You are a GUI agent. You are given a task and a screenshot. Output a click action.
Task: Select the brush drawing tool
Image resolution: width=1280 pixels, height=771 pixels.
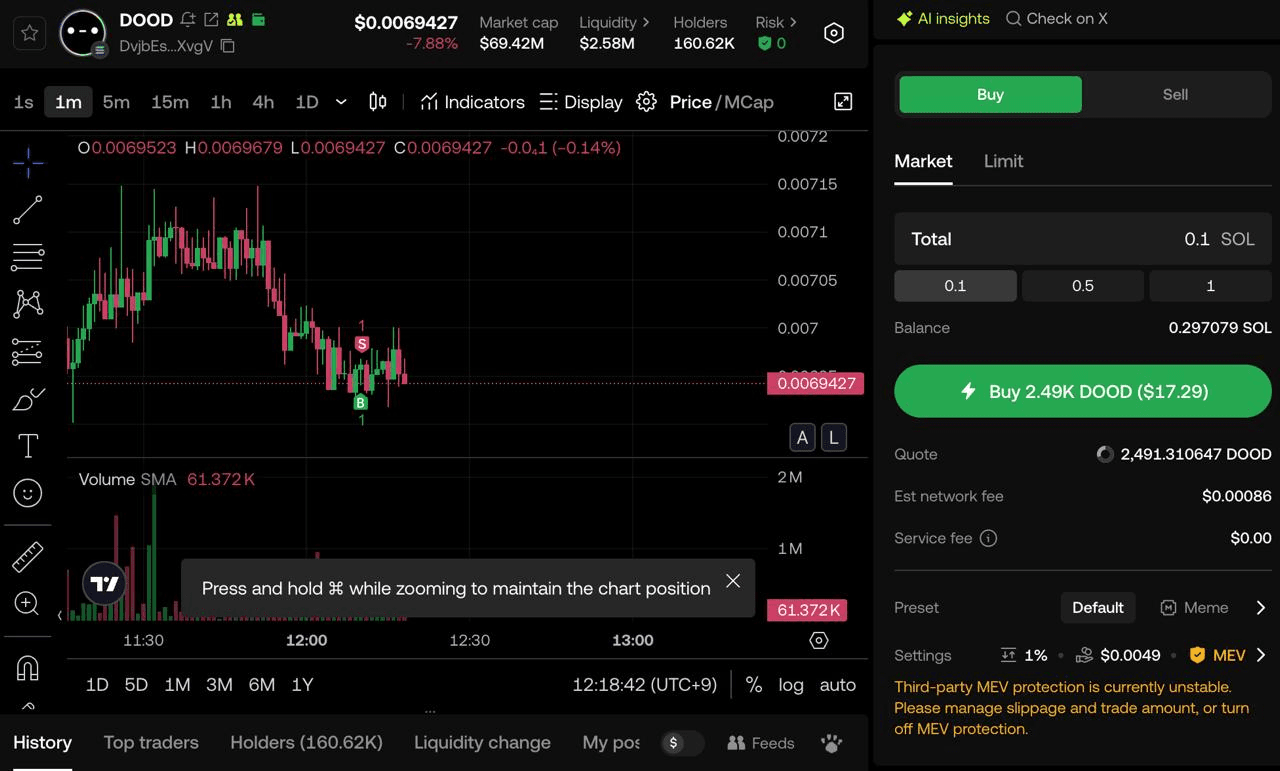click(28, 399)
